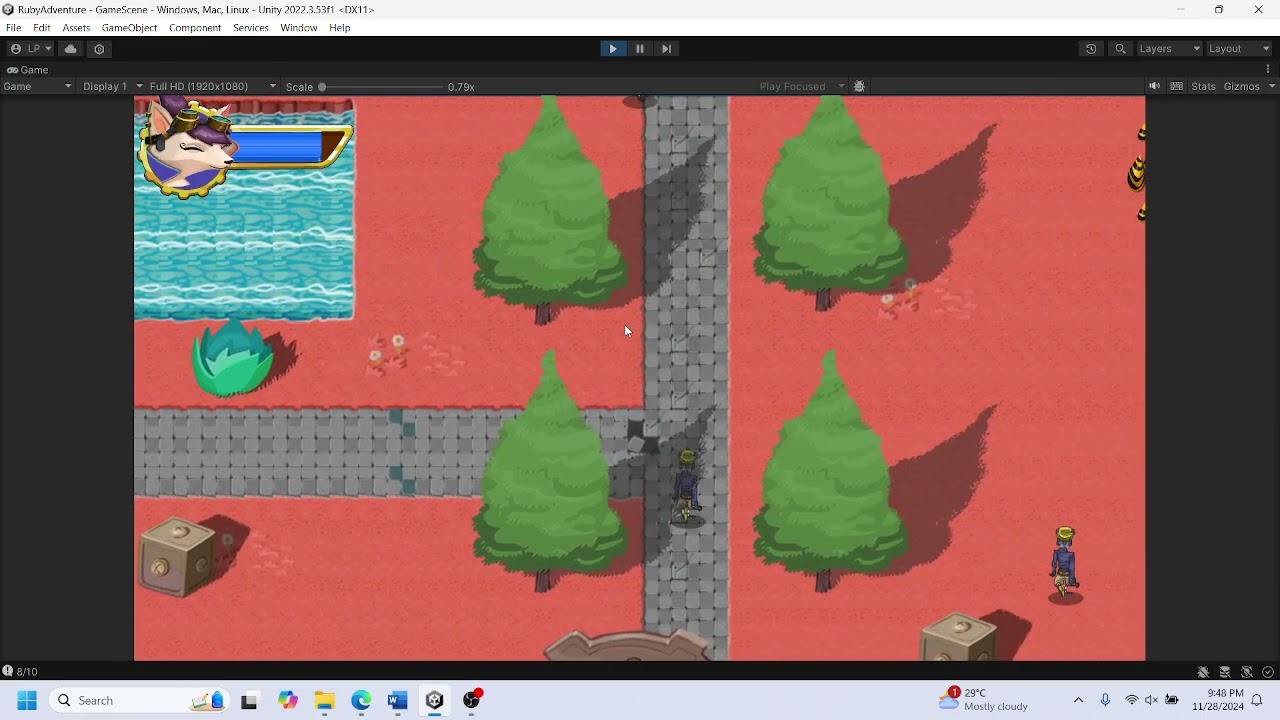
Task: Open the Wi-Fi network tray icon
Action: pos(1132,700)
